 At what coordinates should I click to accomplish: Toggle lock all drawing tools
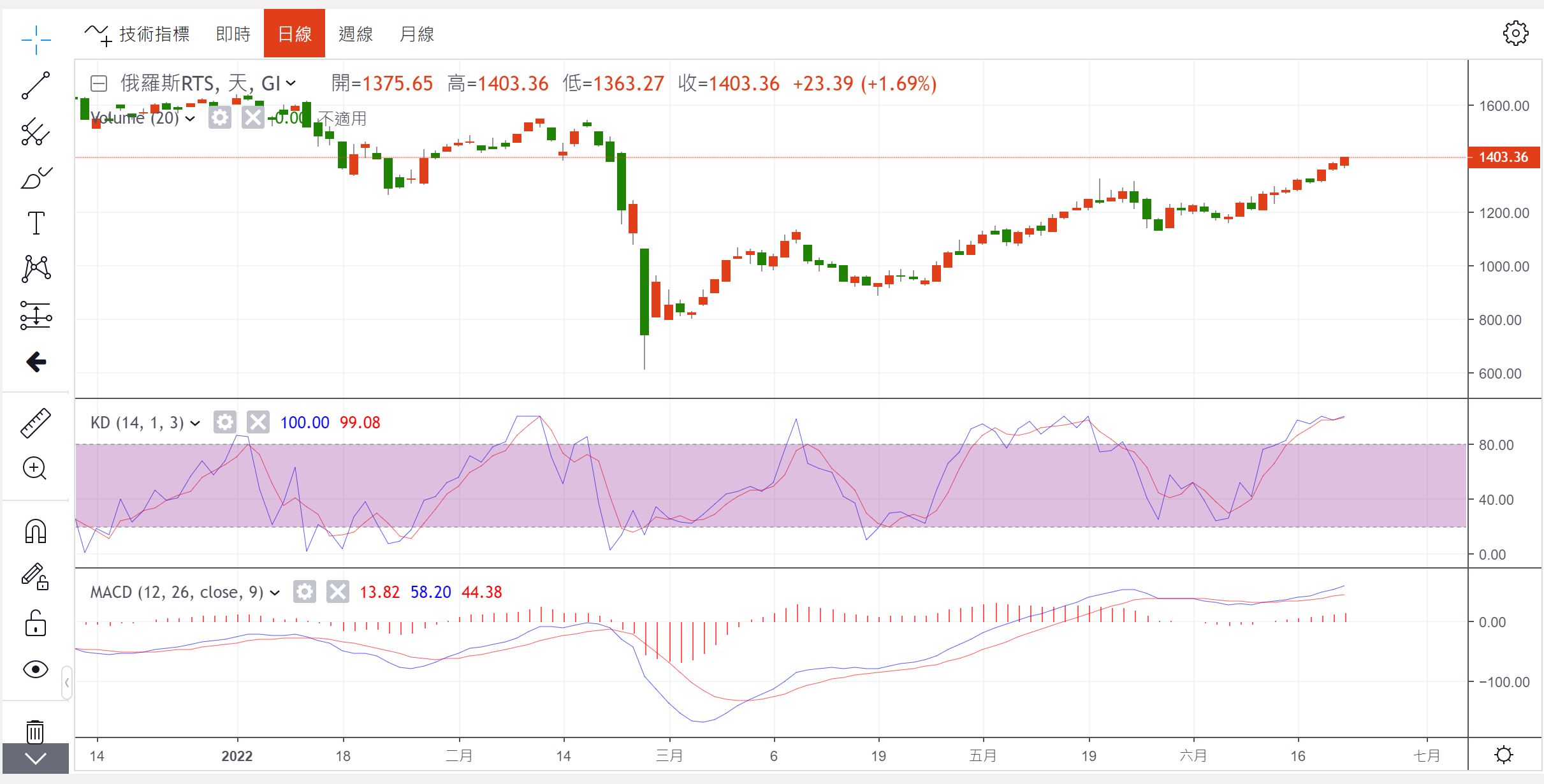point(36,623)
